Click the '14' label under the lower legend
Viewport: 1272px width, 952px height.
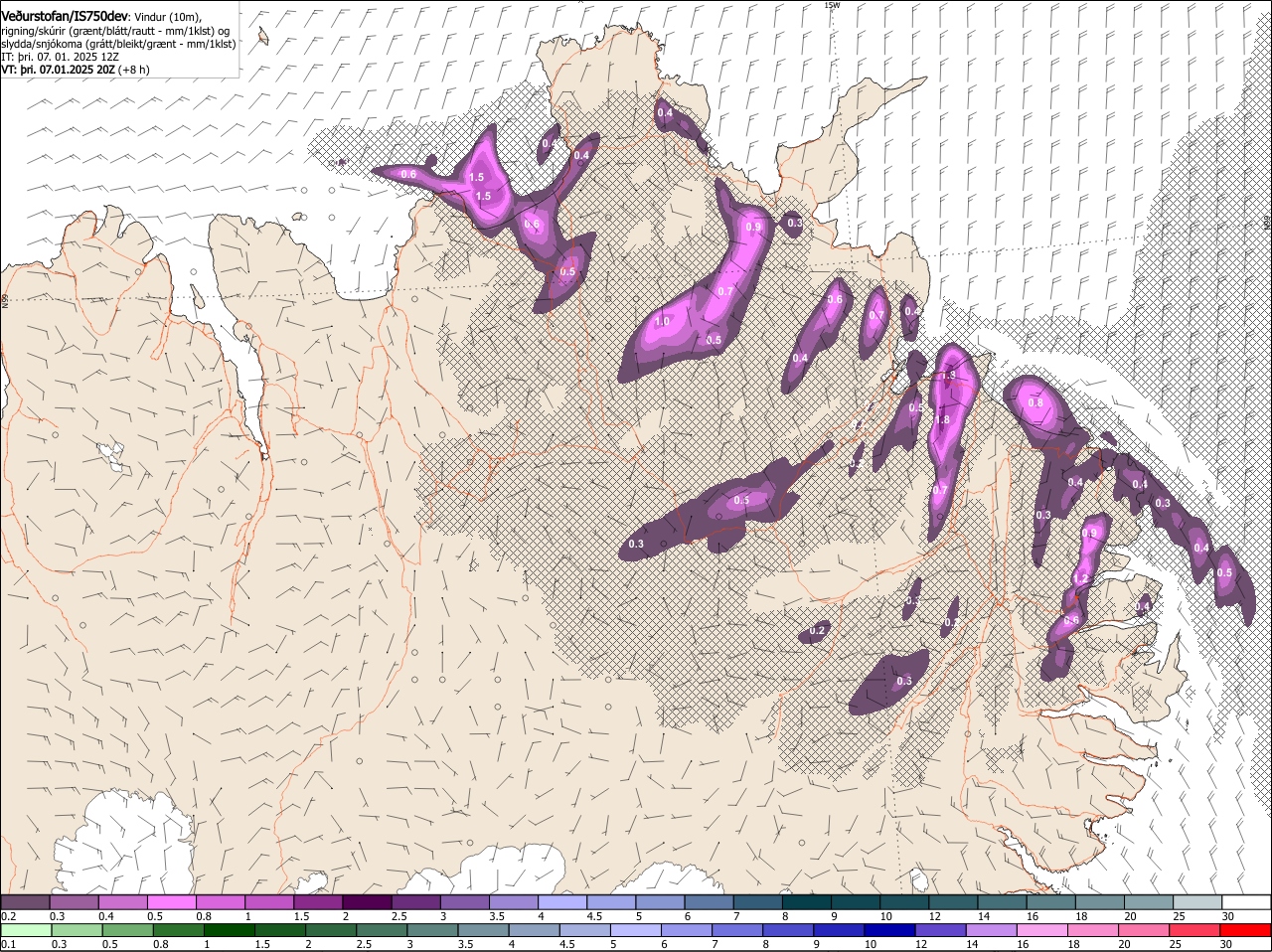click(972, 943)
